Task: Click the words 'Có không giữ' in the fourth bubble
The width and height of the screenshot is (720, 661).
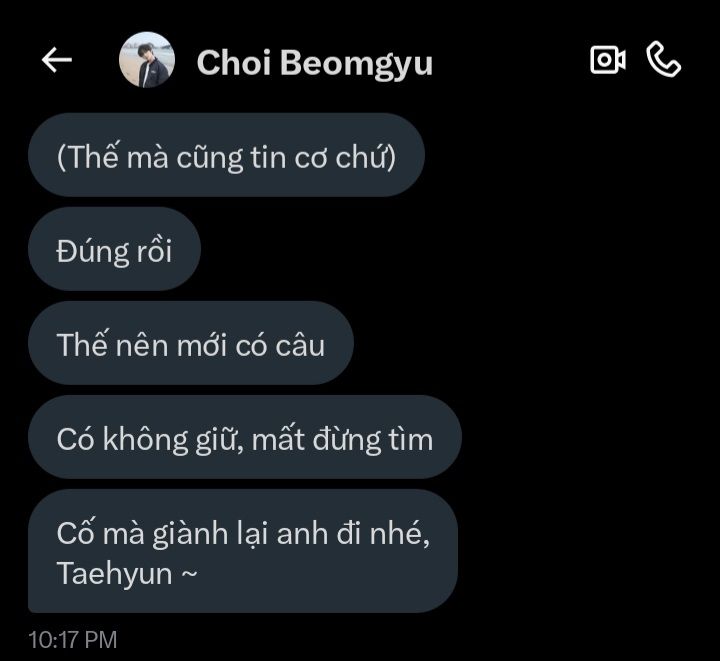Action: pyautogui.click(x=149, y=440)
